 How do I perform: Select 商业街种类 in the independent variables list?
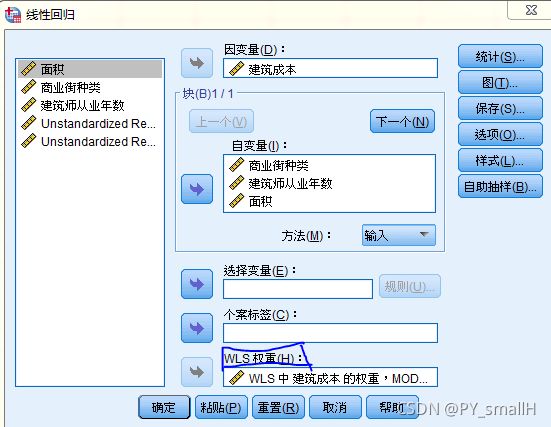(329, 165)
